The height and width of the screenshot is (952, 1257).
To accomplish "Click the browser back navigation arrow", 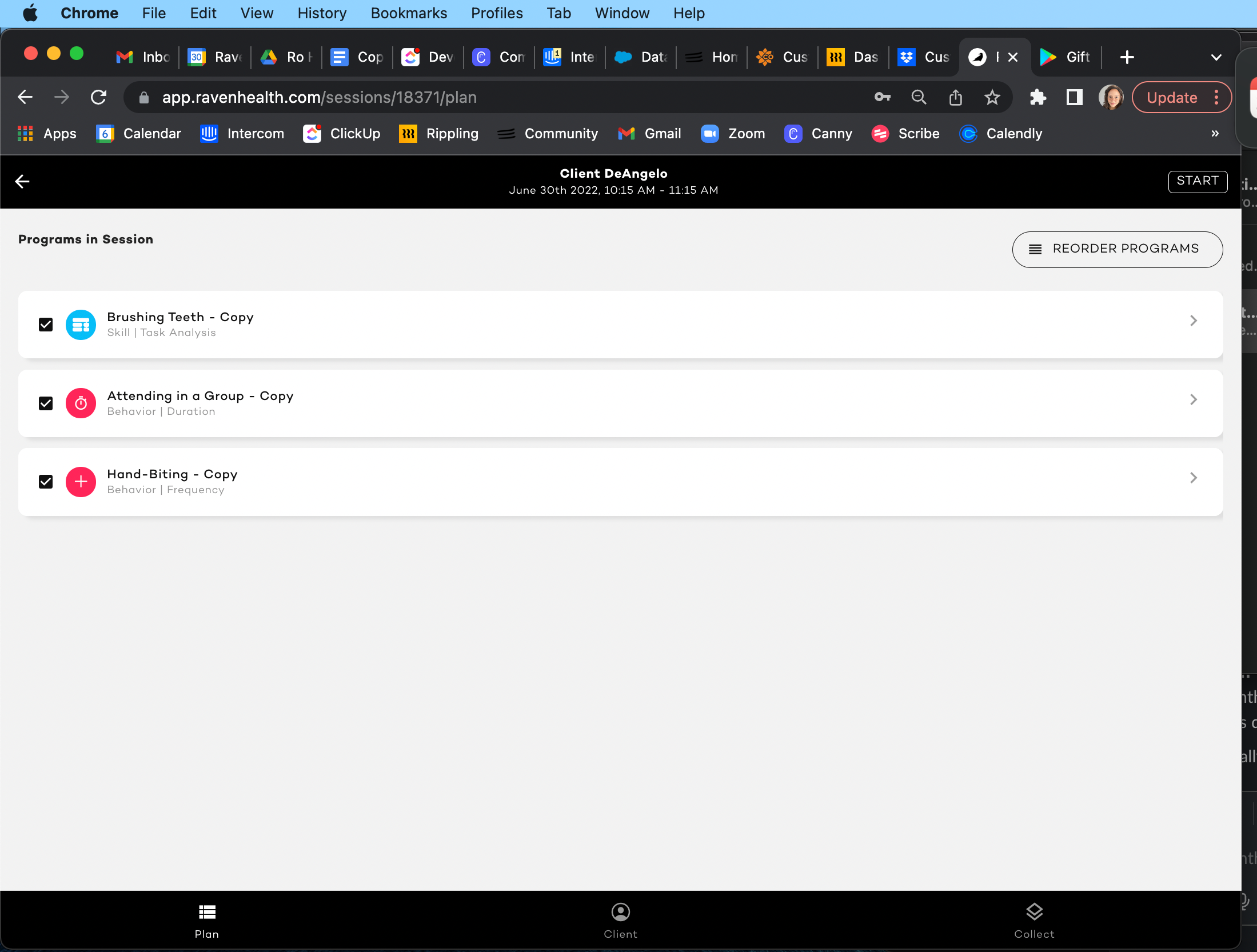I will click(x=25, y=97).
